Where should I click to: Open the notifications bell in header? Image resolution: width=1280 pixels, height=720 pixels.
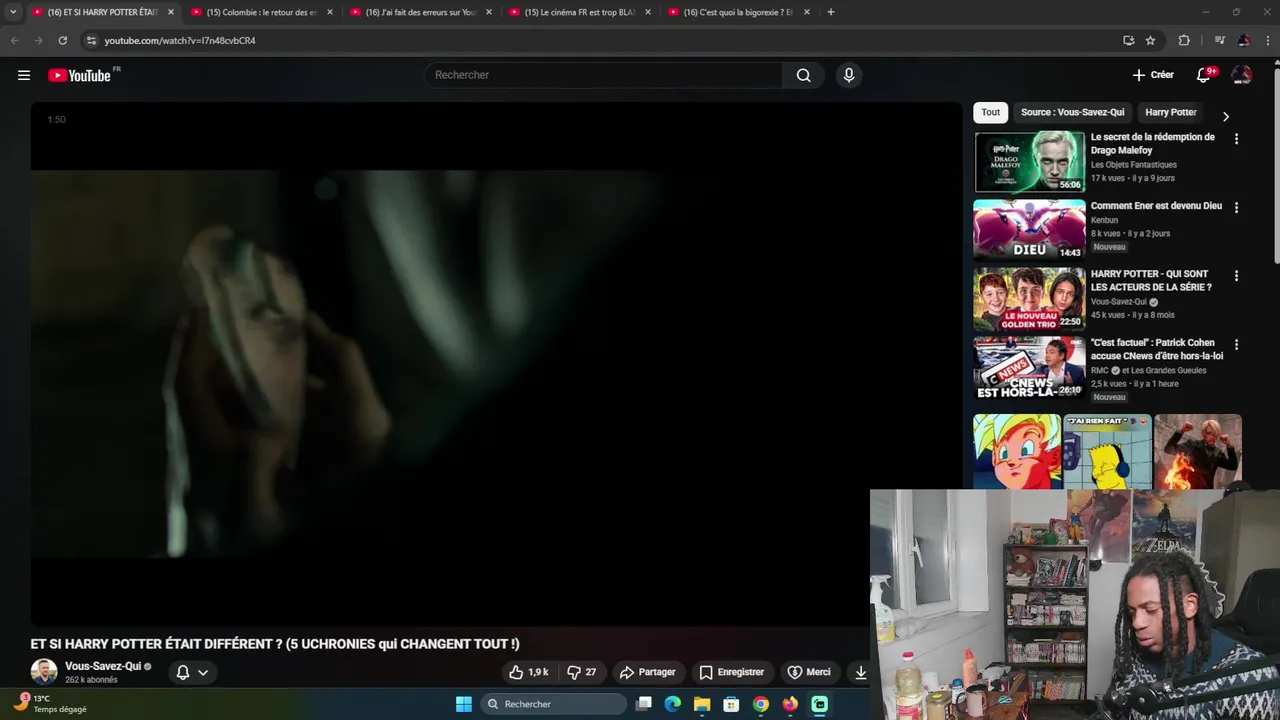click(1204, 75)
